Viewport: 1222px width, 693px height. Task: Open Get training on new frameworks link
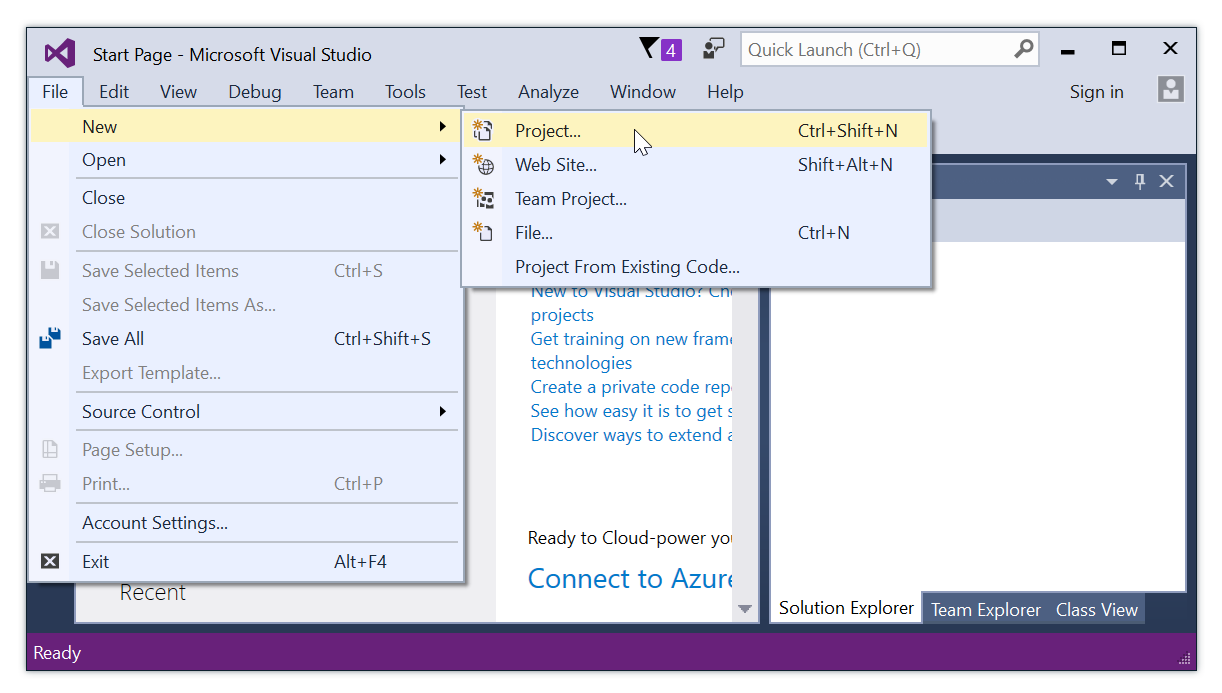click(632, 351)
